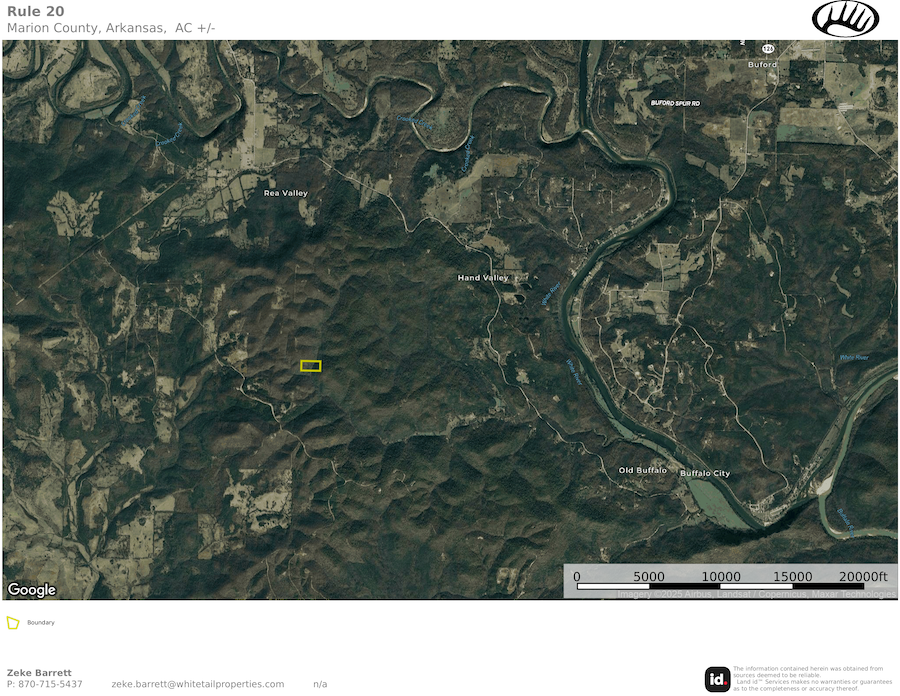Click the Google logo on the map
Screen dimensions: 900x696
tap(32, 590)
